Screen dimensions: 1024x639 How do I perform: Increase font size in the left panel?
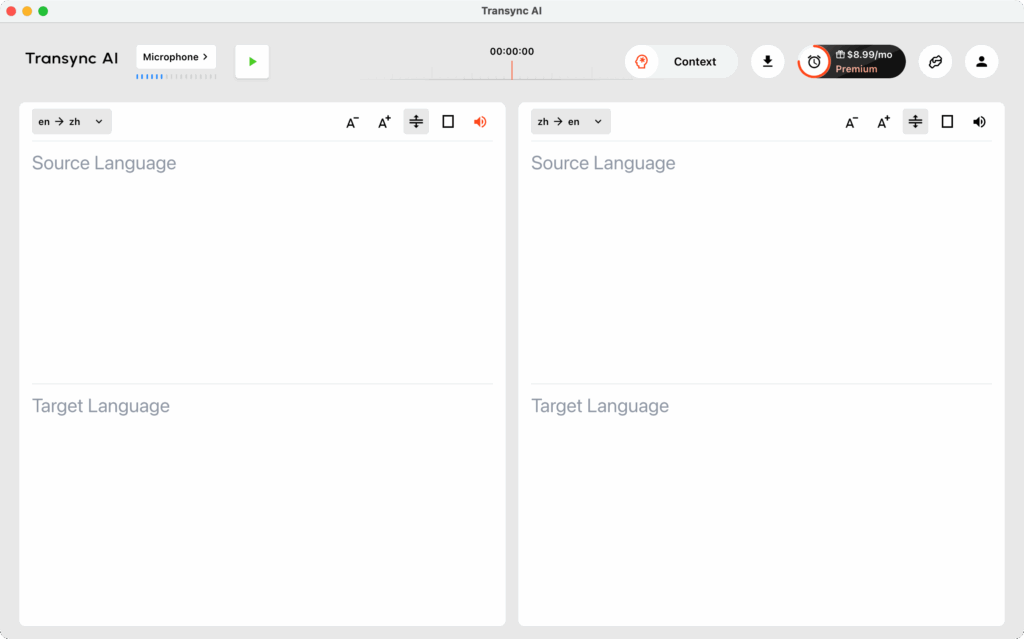tap(384, 122)
